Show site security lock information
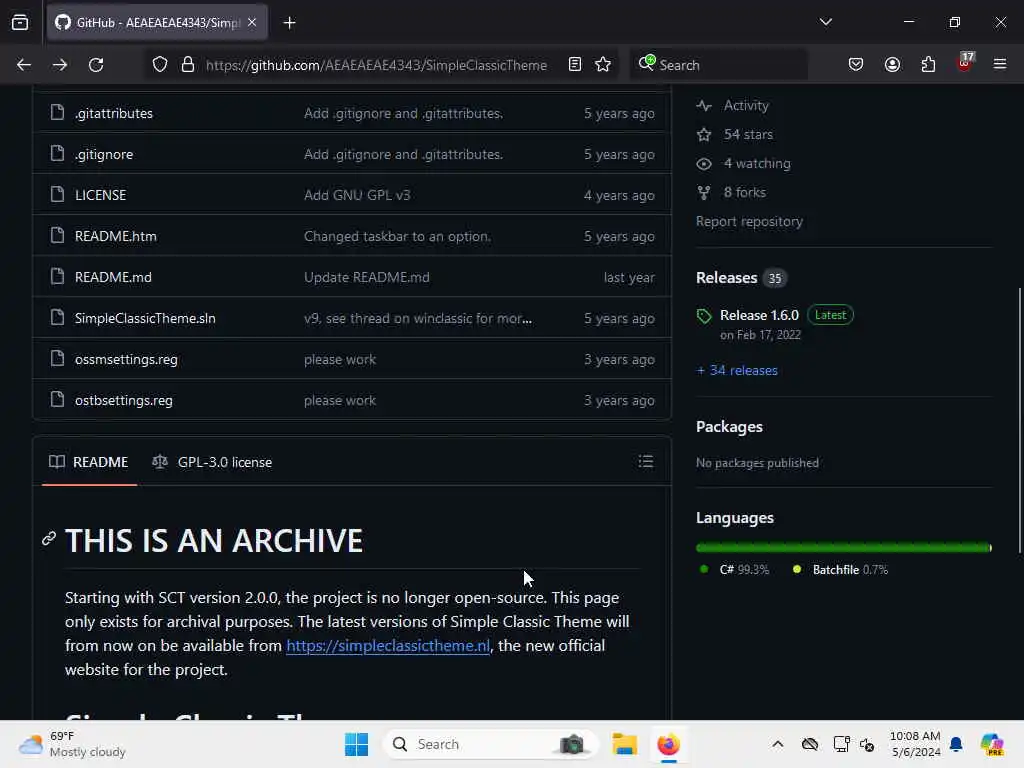This screenshot has height=768, width=1024. pos(187,65)
